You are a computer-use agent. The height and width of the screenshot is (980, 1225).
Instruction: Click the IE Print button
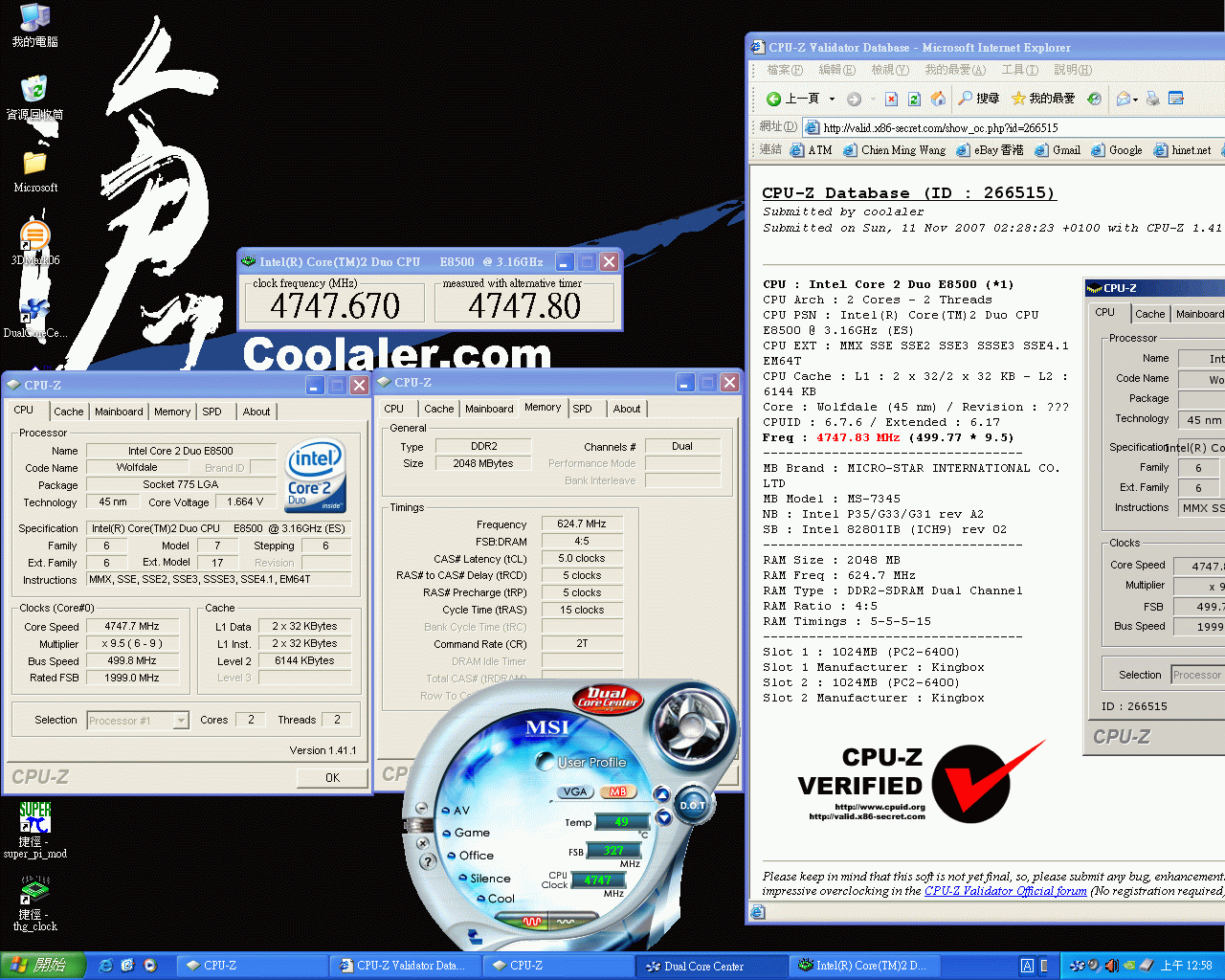[1153, 99]
